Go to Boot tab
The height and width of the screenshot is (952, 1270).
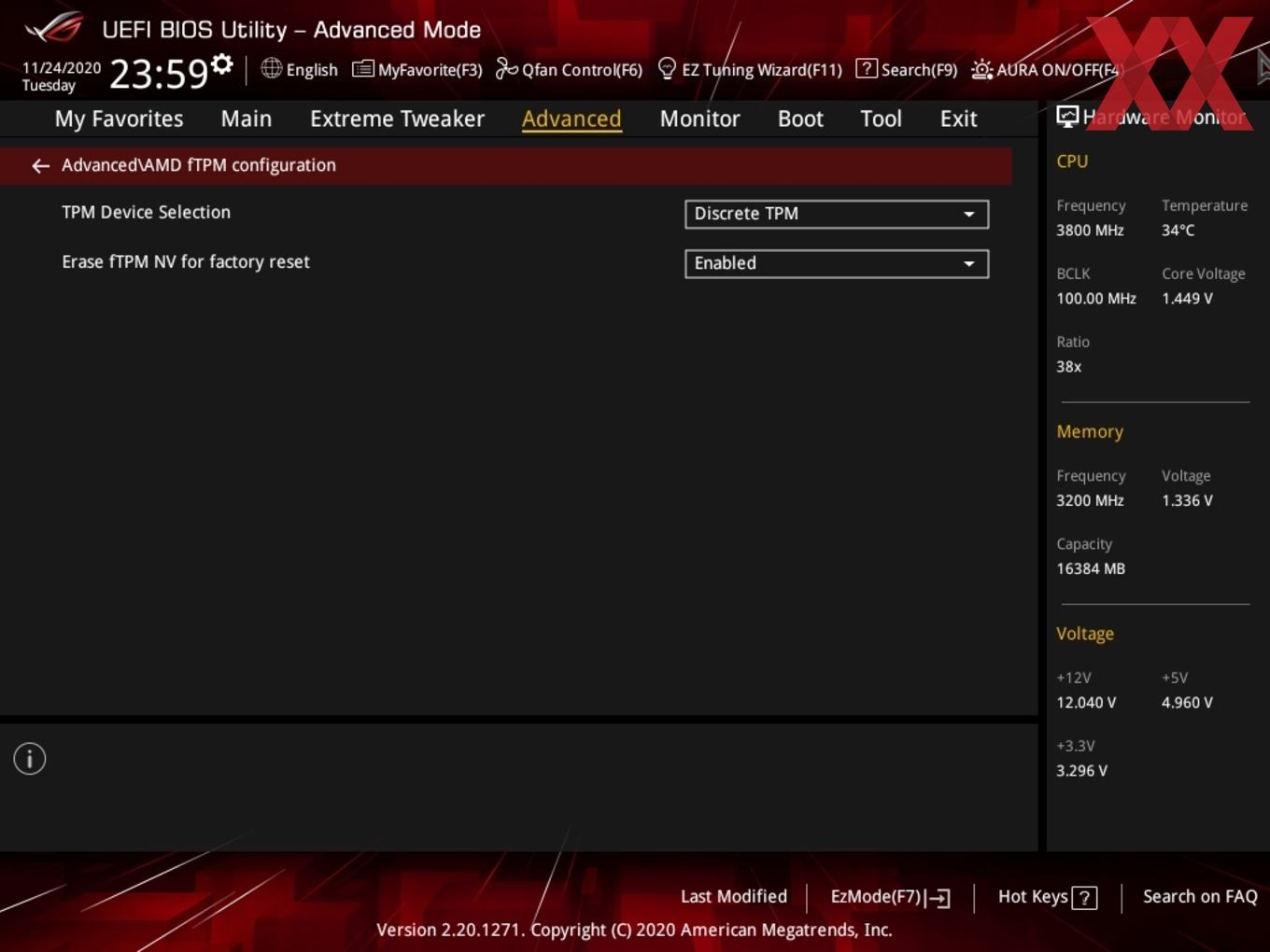pos(800,119)
